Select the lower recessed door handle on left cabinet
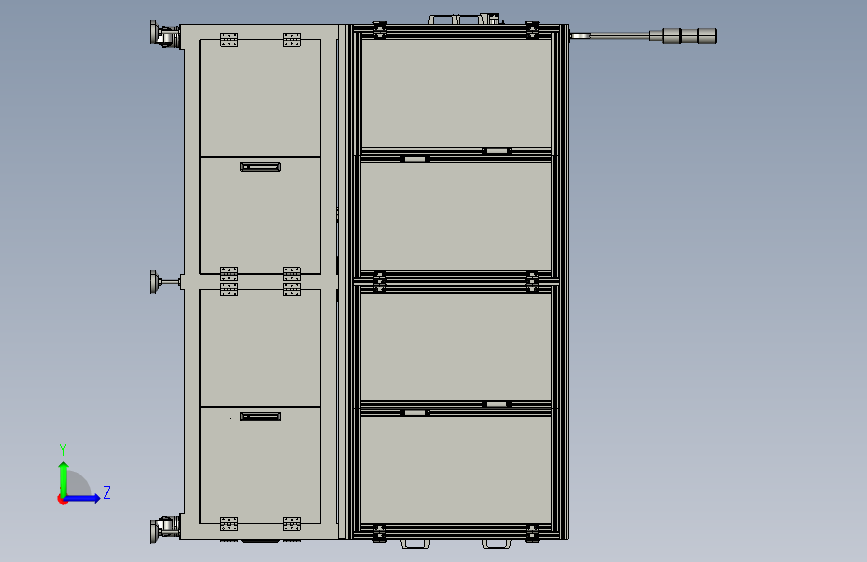This screenshot has width=867, height=562. coord(260,417)
